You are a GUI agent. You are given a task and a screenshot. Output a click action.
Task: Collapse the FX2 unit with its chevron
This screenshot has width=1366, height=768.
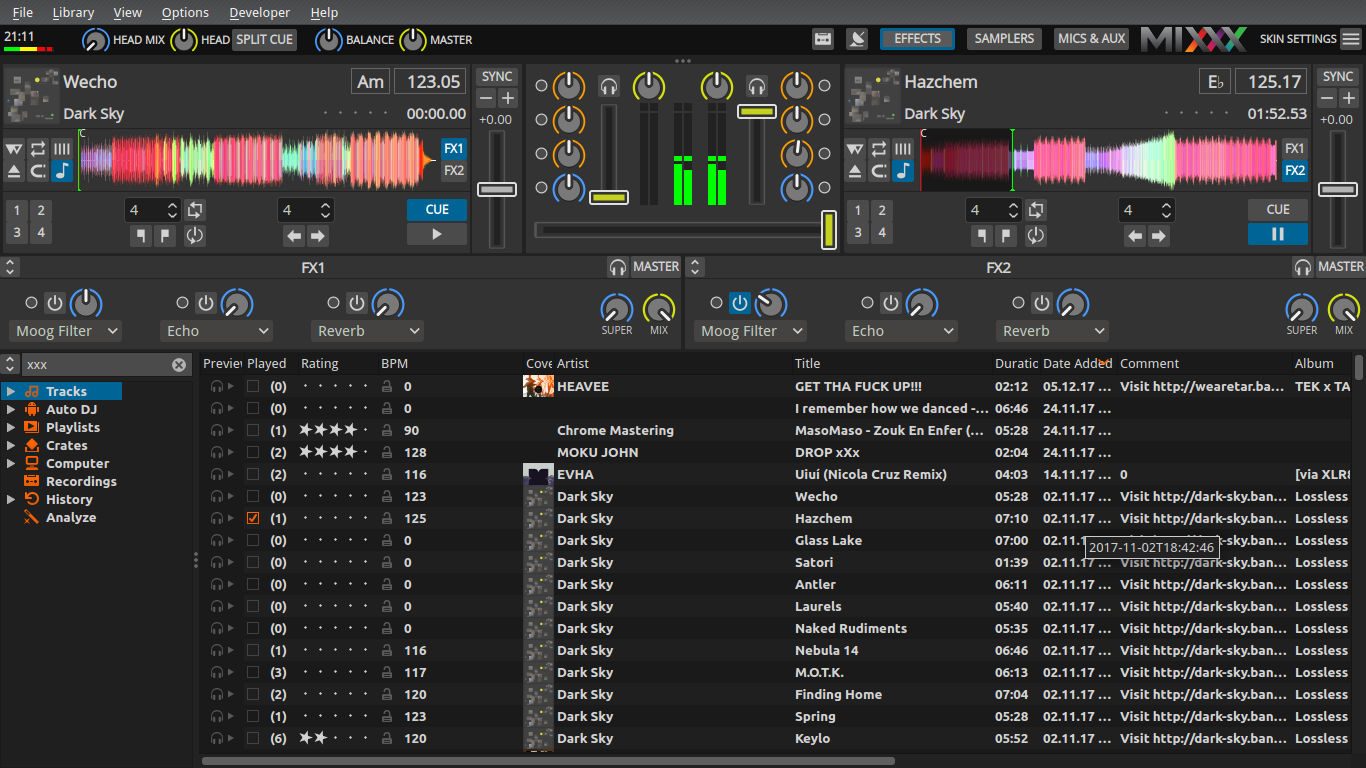click(x=695, y=267)
